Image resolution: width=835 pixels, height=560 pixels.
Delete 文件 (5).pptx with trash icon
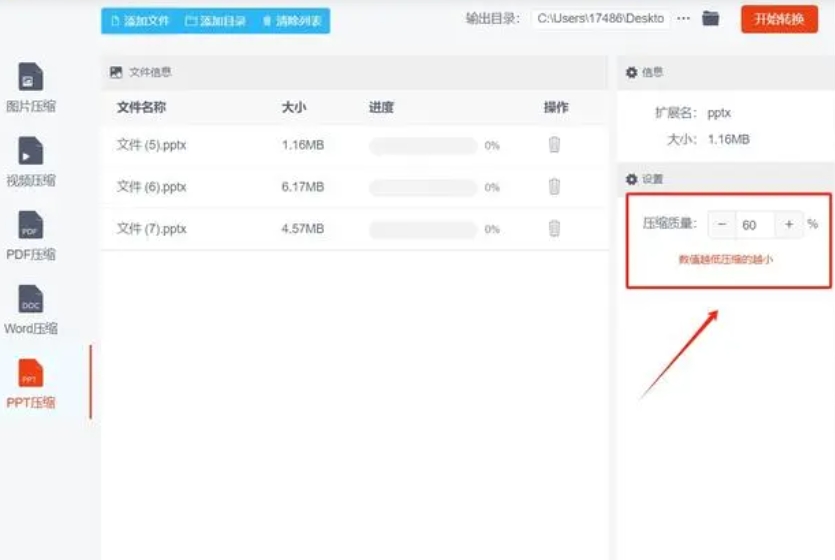click(554, 145)
